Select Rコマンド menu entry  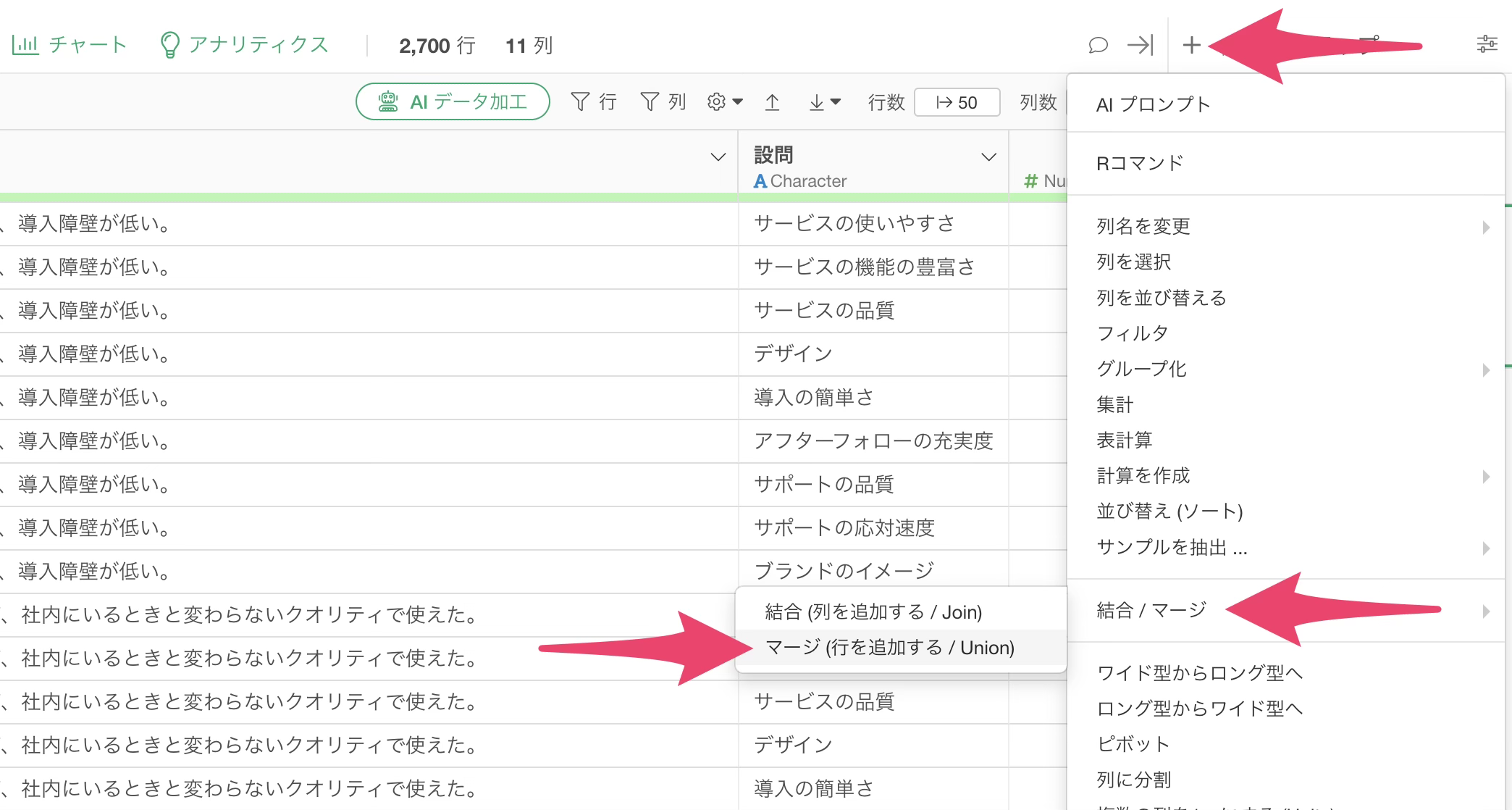point(1140,164)
